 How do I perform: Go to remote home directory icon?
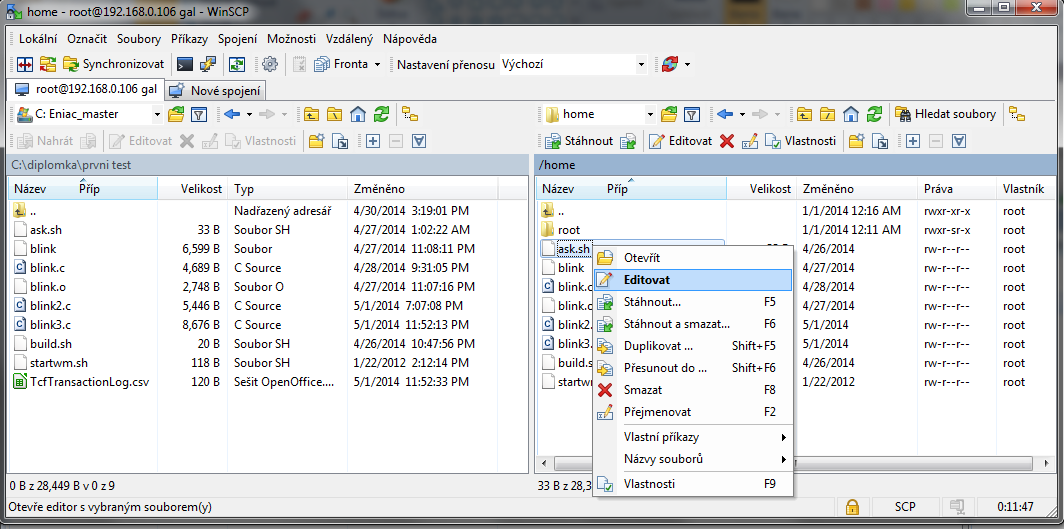[x=852, y=114]
